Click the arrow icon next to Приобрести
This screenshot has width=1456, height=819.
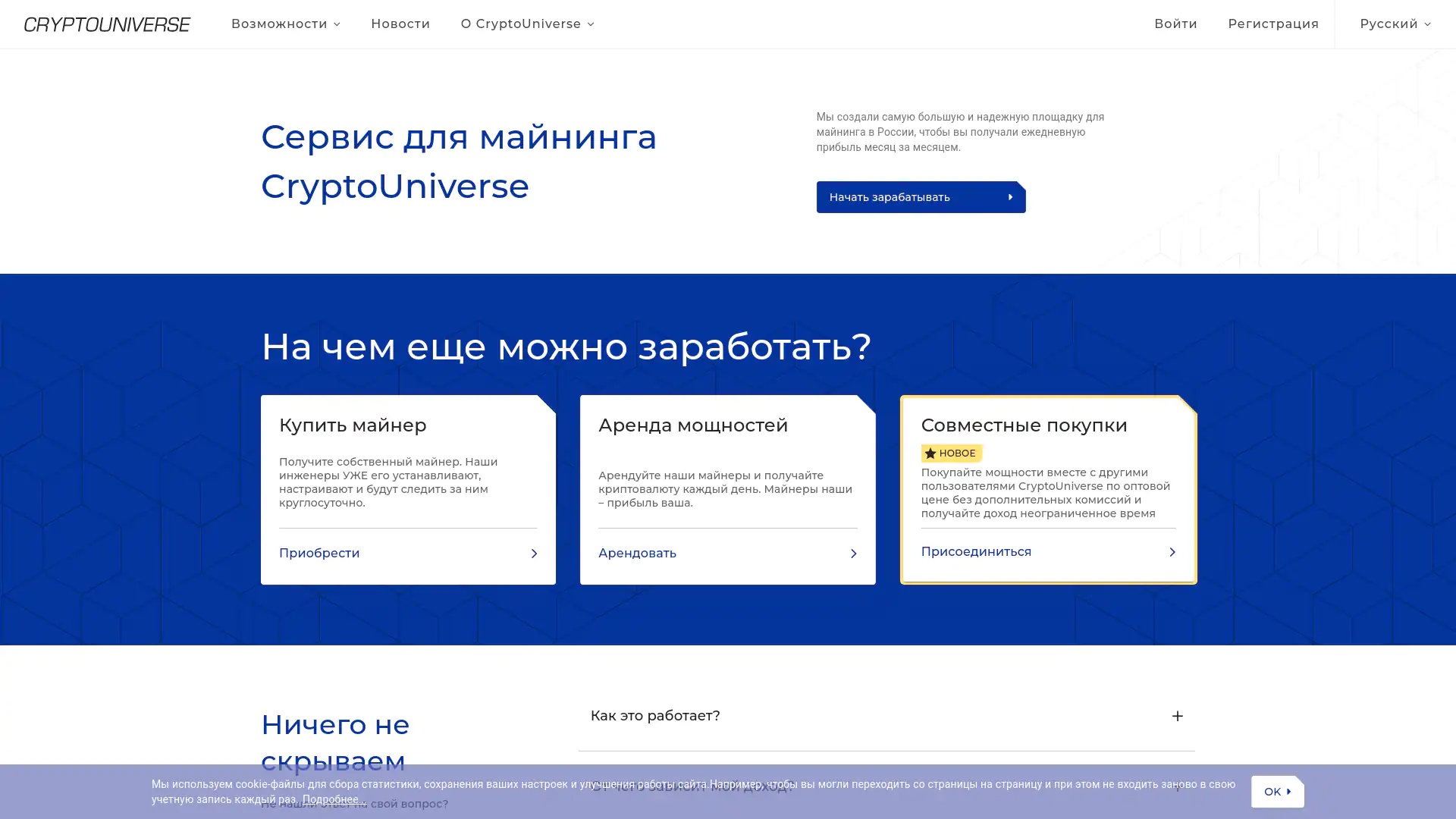[534, 554]
